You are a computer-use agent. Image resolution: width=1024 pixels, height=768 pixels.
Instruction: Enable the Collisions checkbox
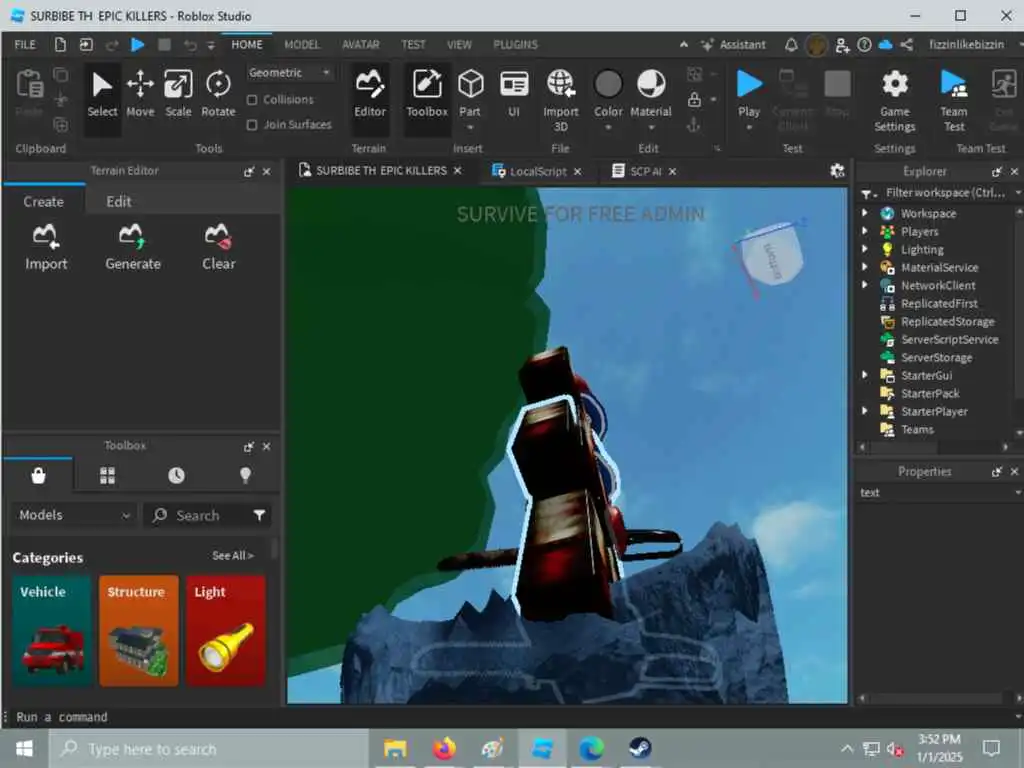point(252,100)
